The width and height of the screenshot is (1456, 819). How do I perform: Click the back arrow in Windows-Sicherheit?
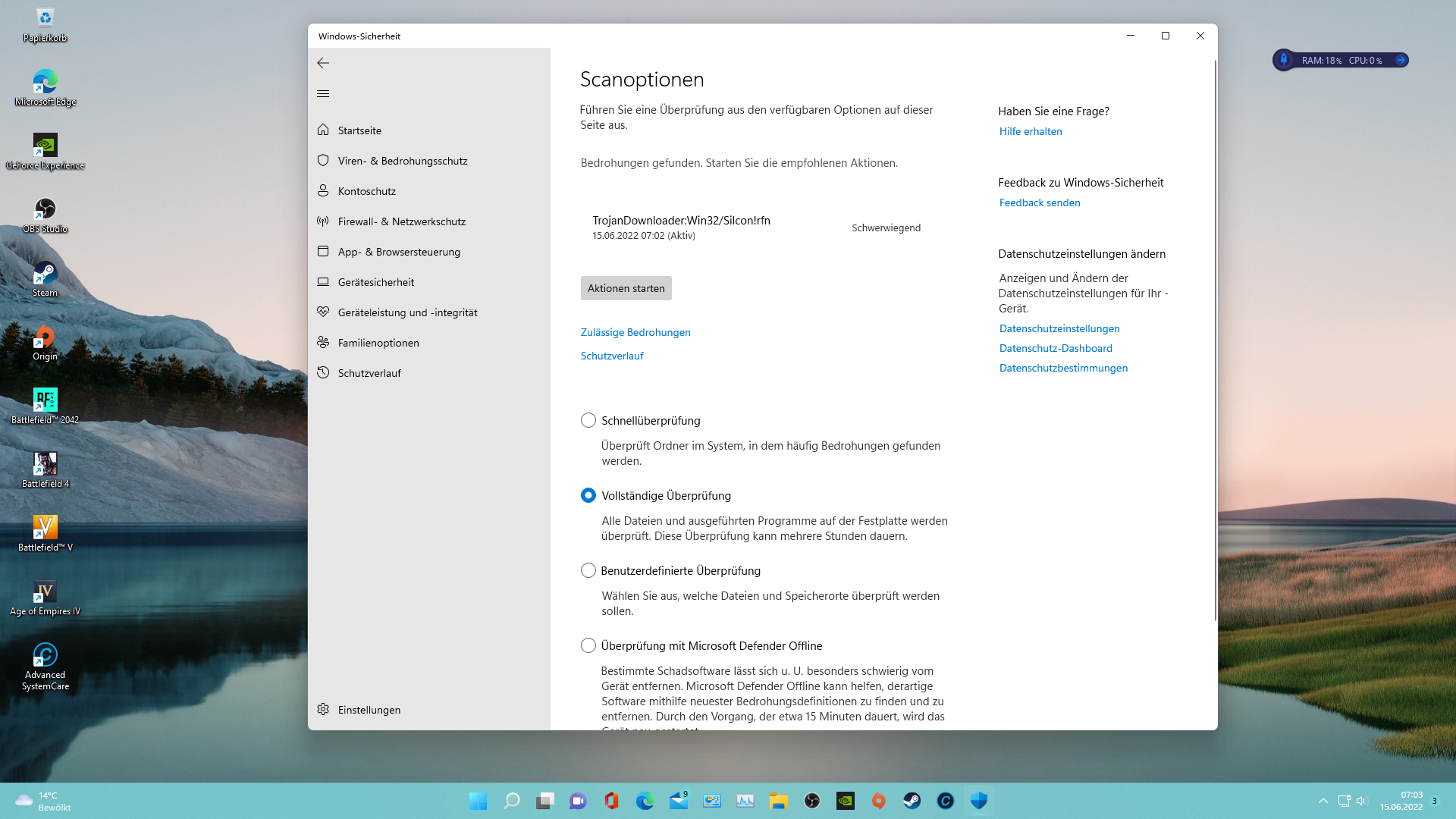click(x=323, y=63)
